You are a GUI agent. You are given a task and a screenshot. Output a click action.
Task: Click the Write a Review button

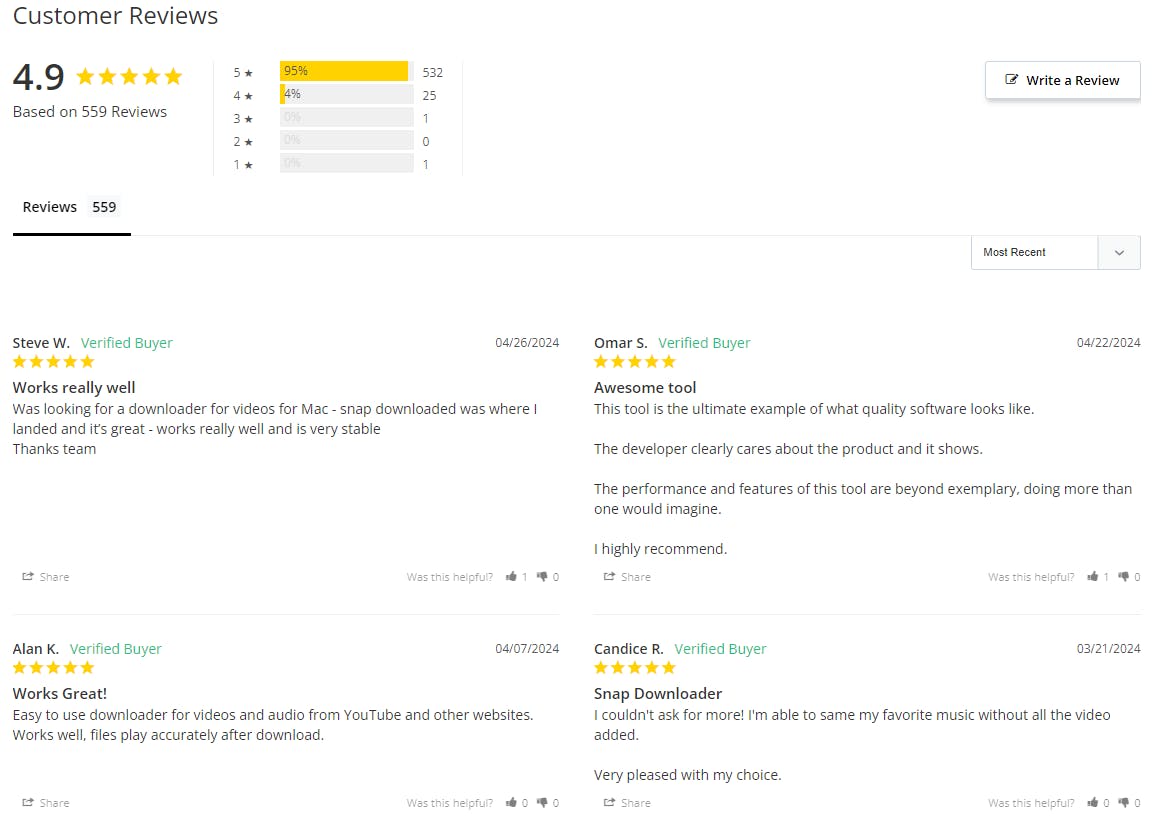[1063, 80]
